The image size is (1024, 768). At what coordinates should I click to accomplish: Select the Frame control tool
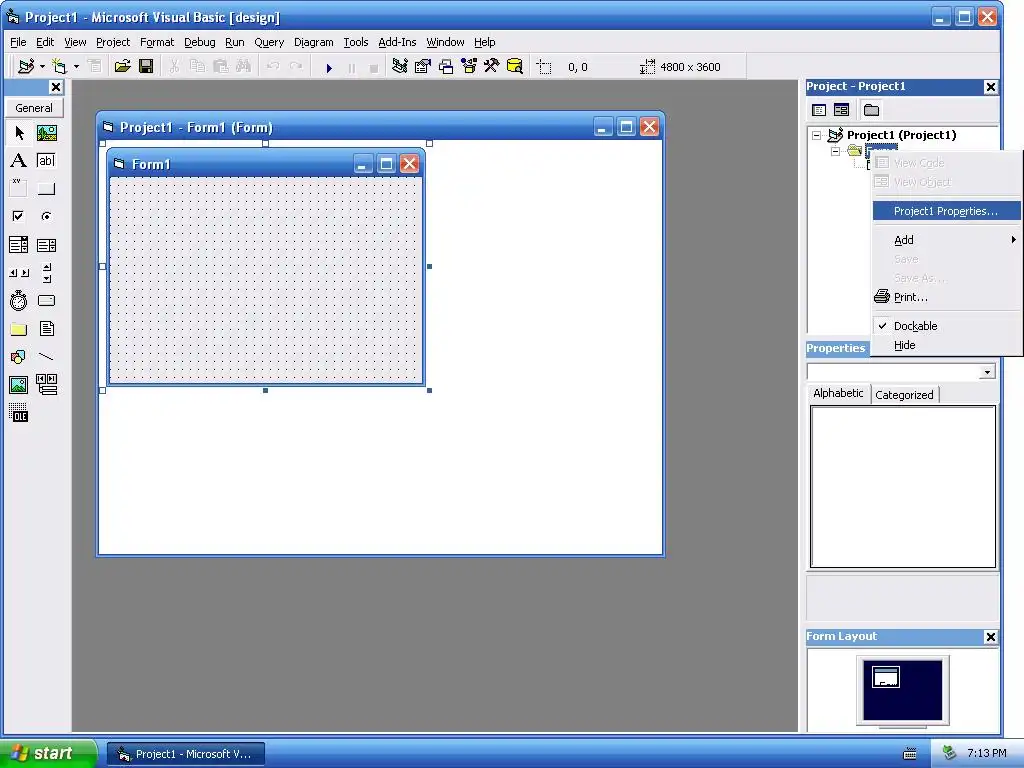click(19, 188)
